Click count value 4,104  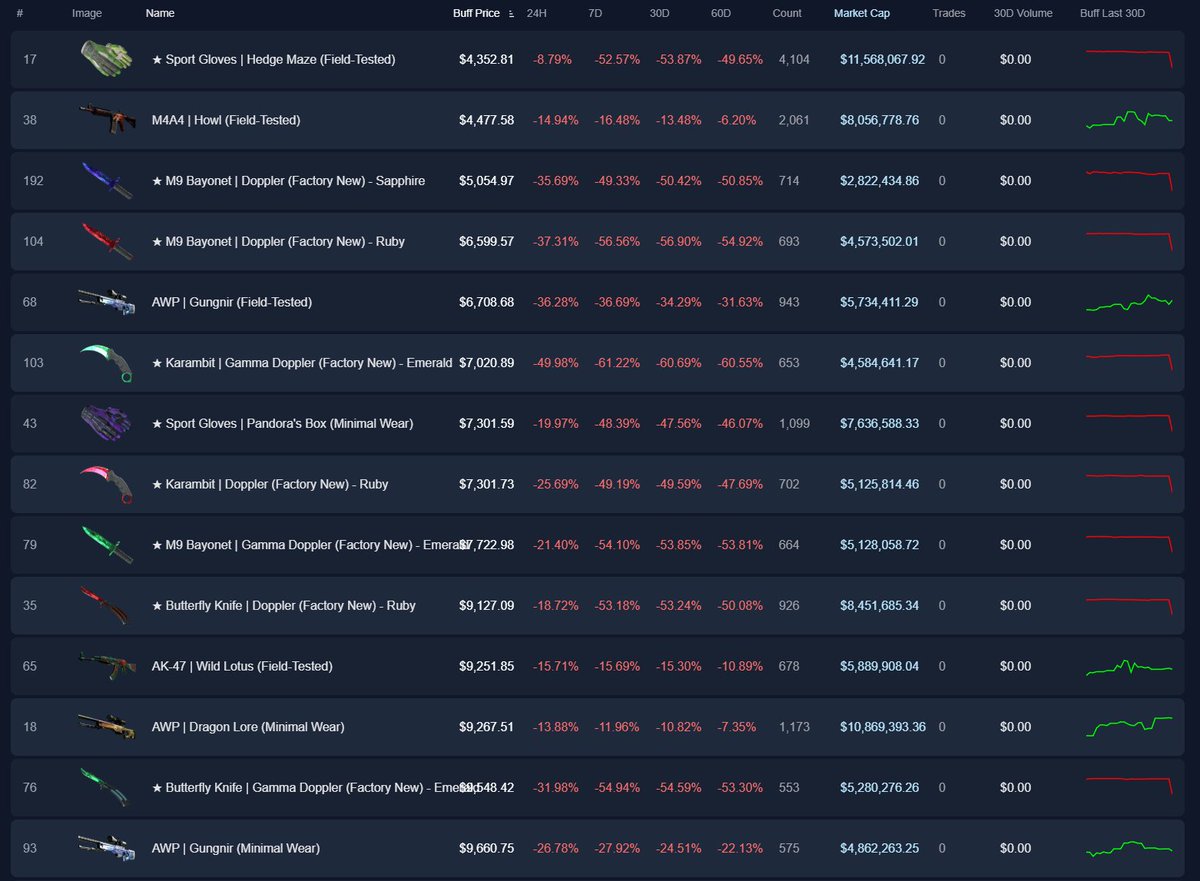tap(794, 60)
